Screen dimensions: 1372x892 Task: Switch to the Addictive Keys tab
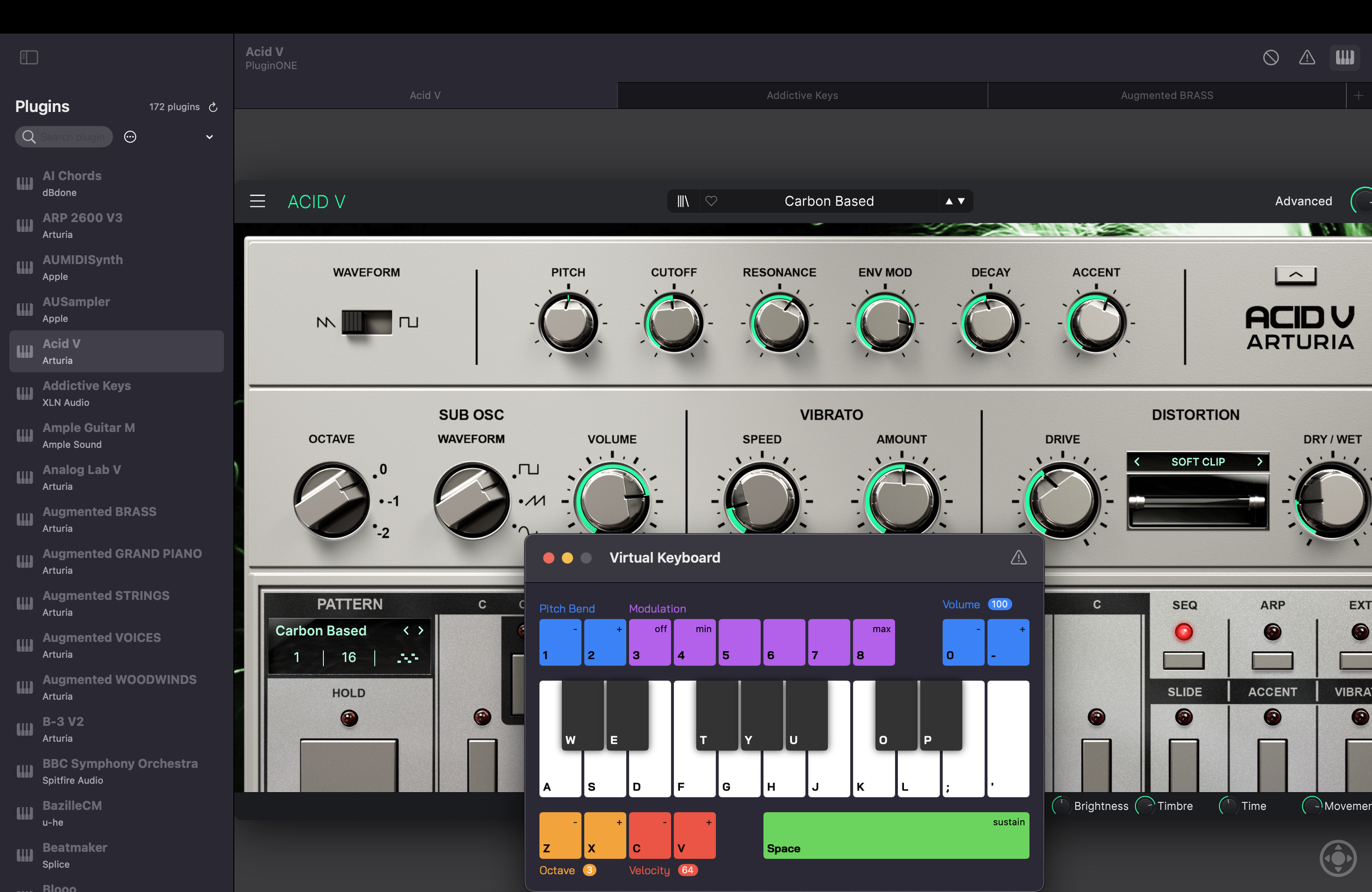802,95
